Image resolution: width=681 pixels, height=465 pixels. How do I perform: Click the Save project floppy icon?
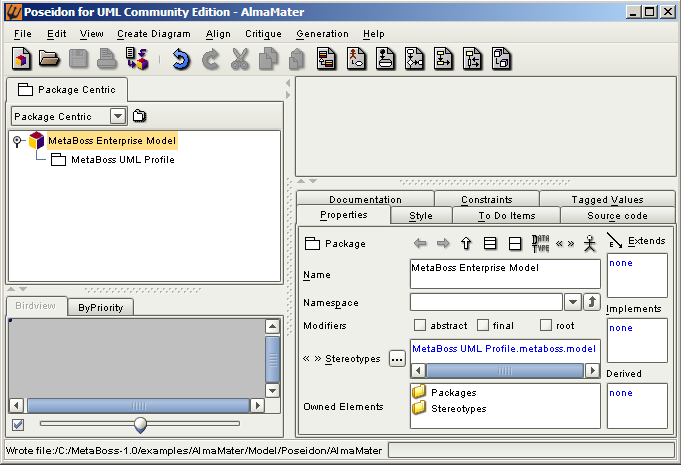point(78,59)
